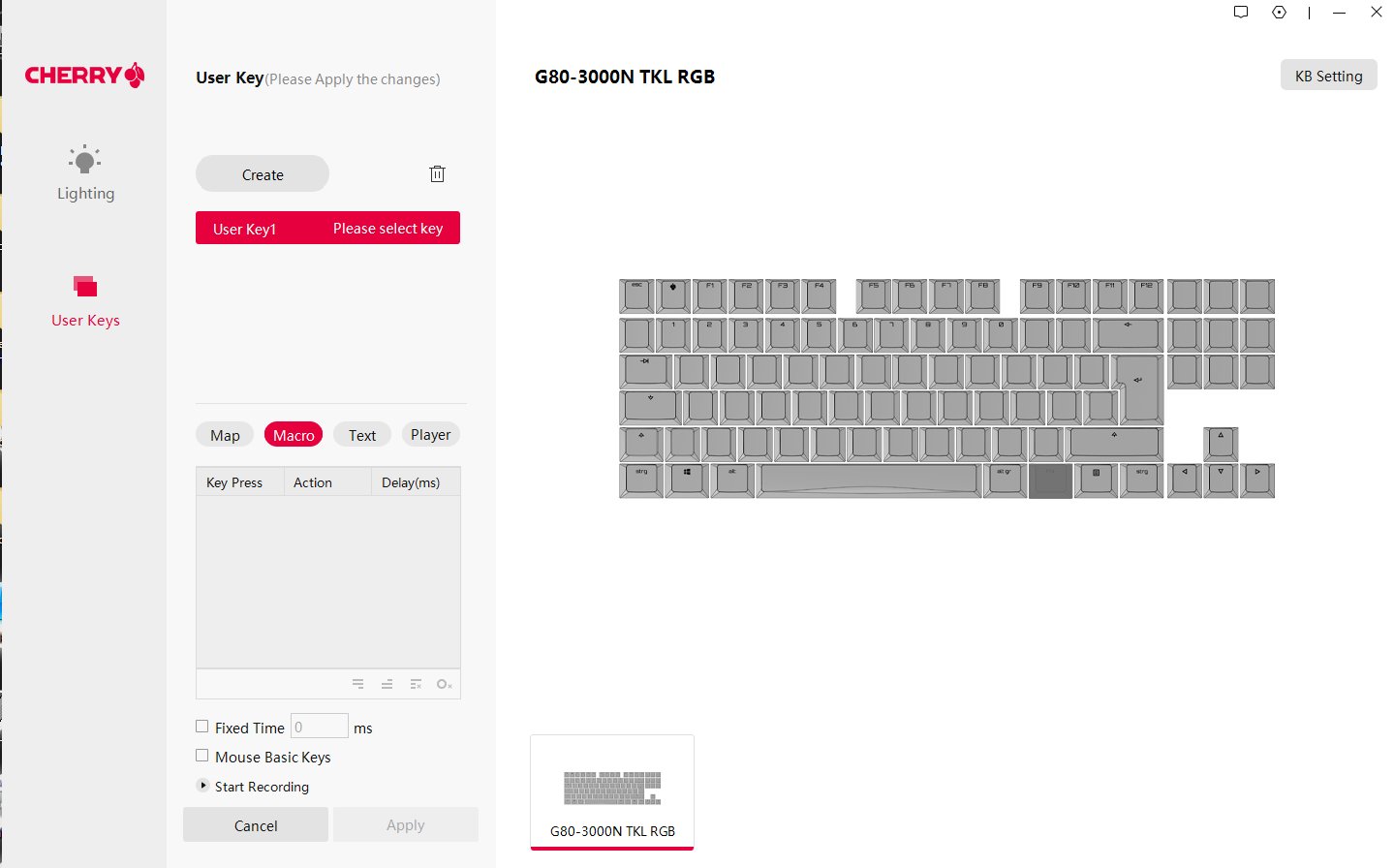Open the Lighting section in the sidebar
The width and height of the screenshot is (1394, 868).
[85, 173]
